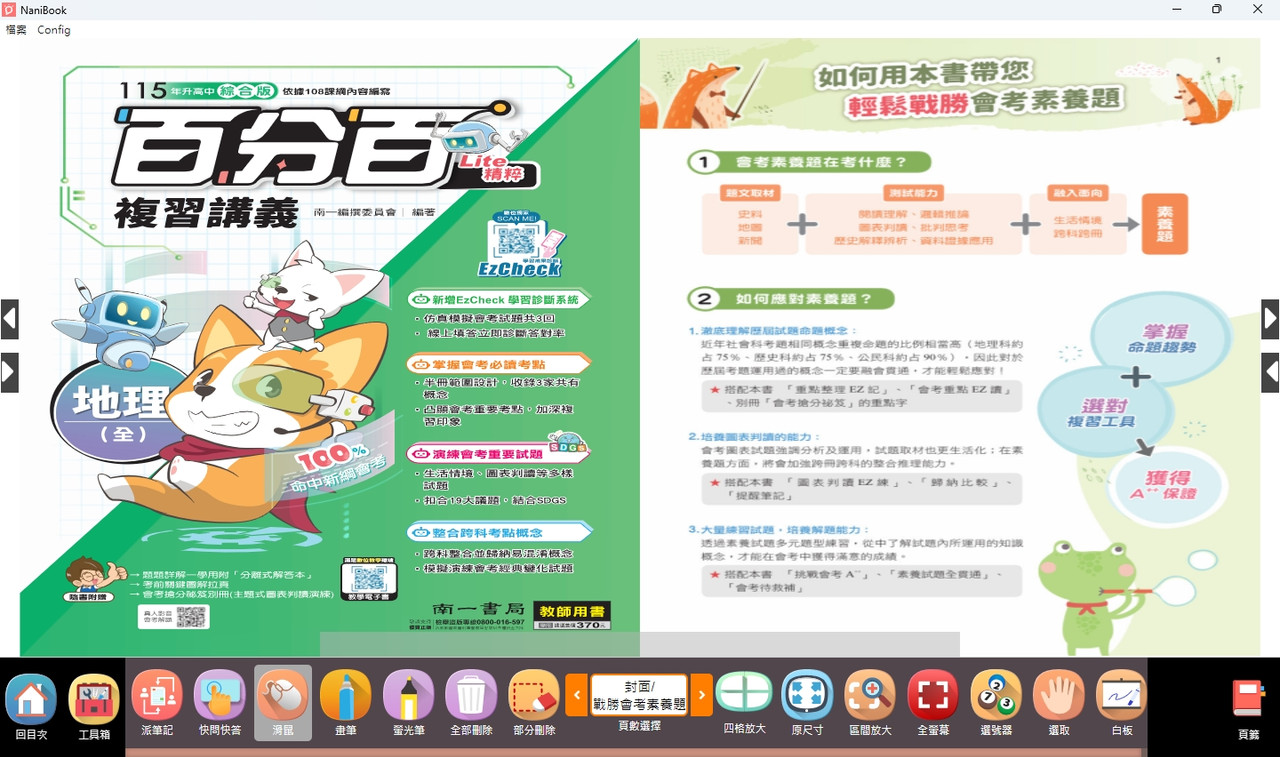Screen dimensions: 1280x757
Task: Open the 工具箱 toolbox
Action: (x=94, y=698)
